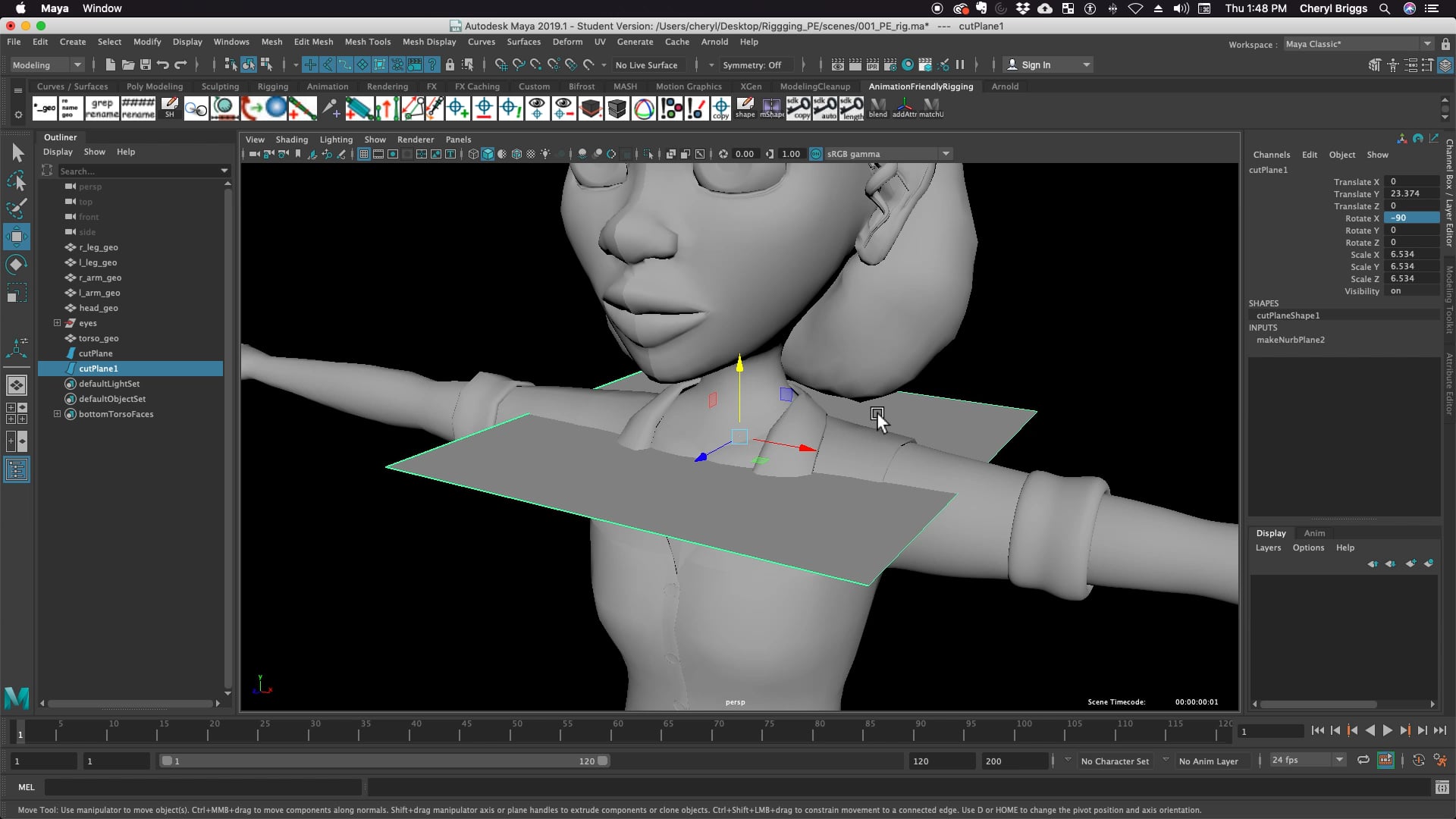
Task: Click the time range slider bar
Action: [x=384, y=761]
